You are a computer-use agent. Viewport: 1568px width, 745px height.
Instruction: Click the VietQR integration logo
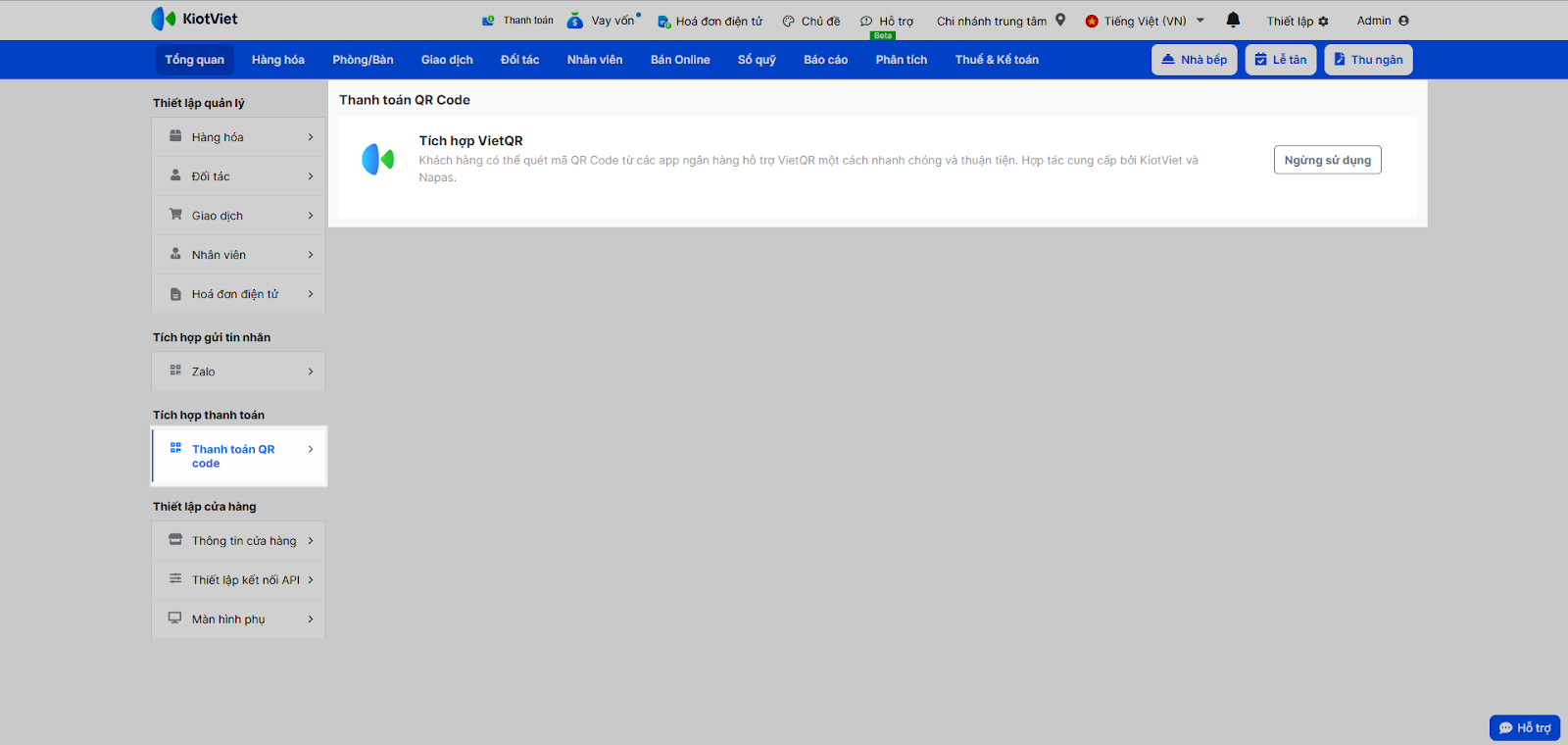[377, 159]
